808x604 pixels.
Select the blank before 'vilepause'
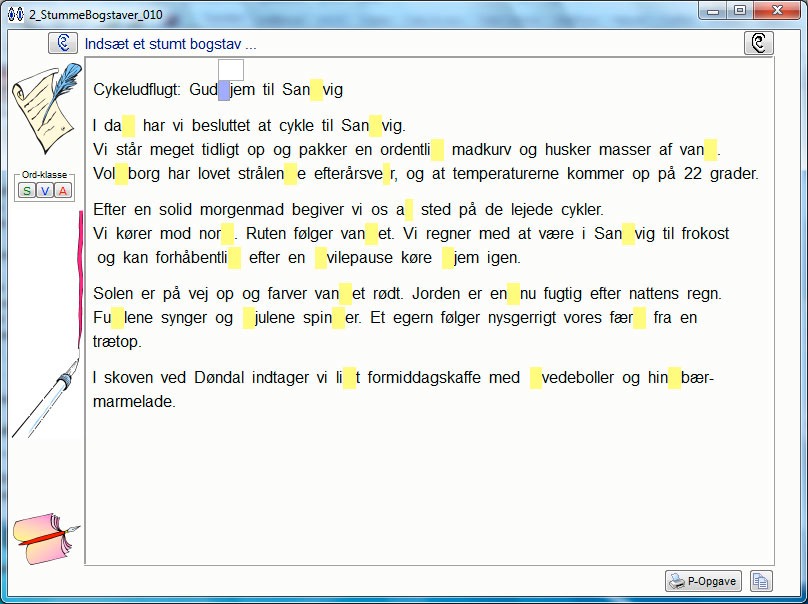click(321, 258)
